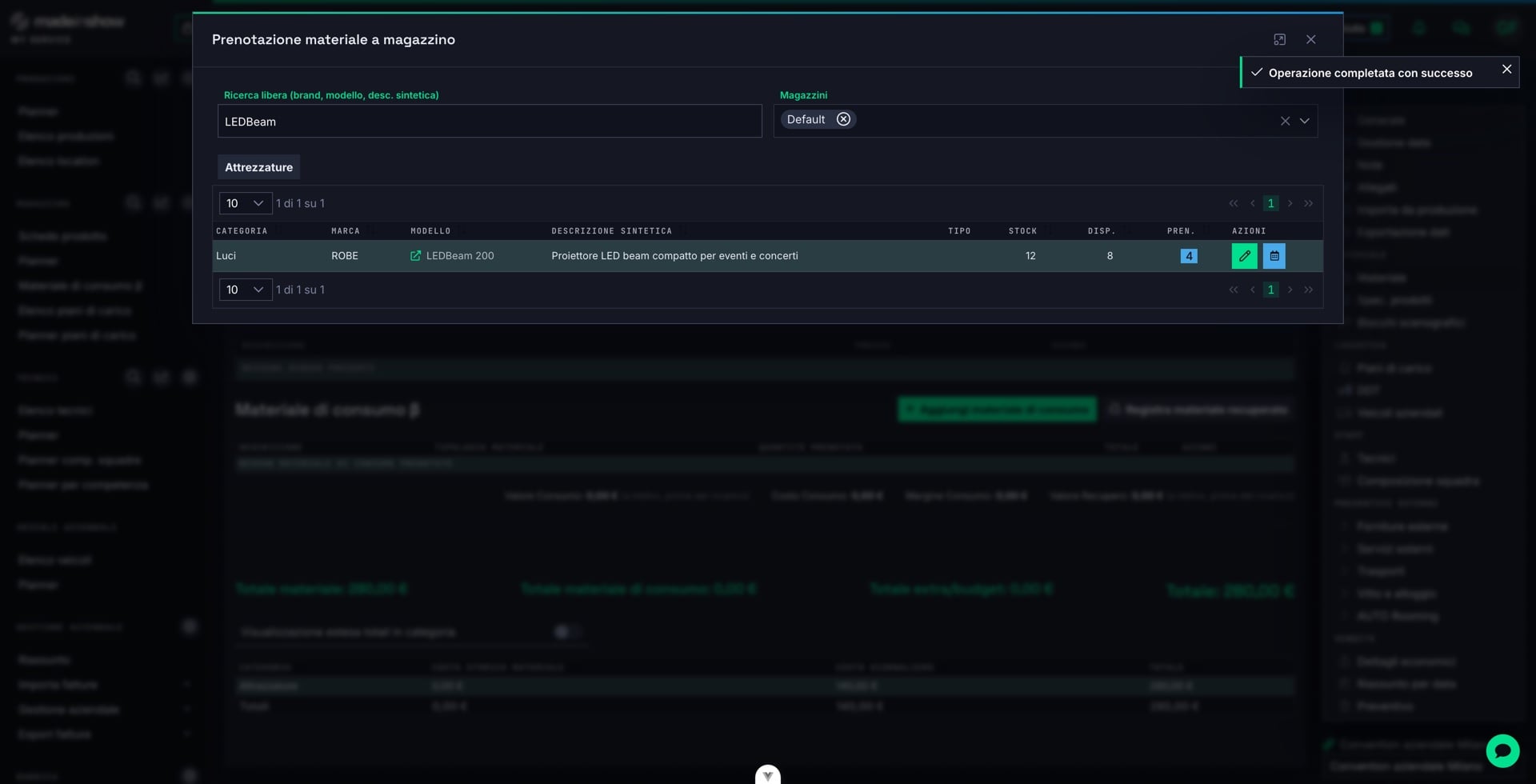Sort by the DISP. column header
Image resolution: width=1536 pixels, height=784 pixels.
(x=1102, y=231)
